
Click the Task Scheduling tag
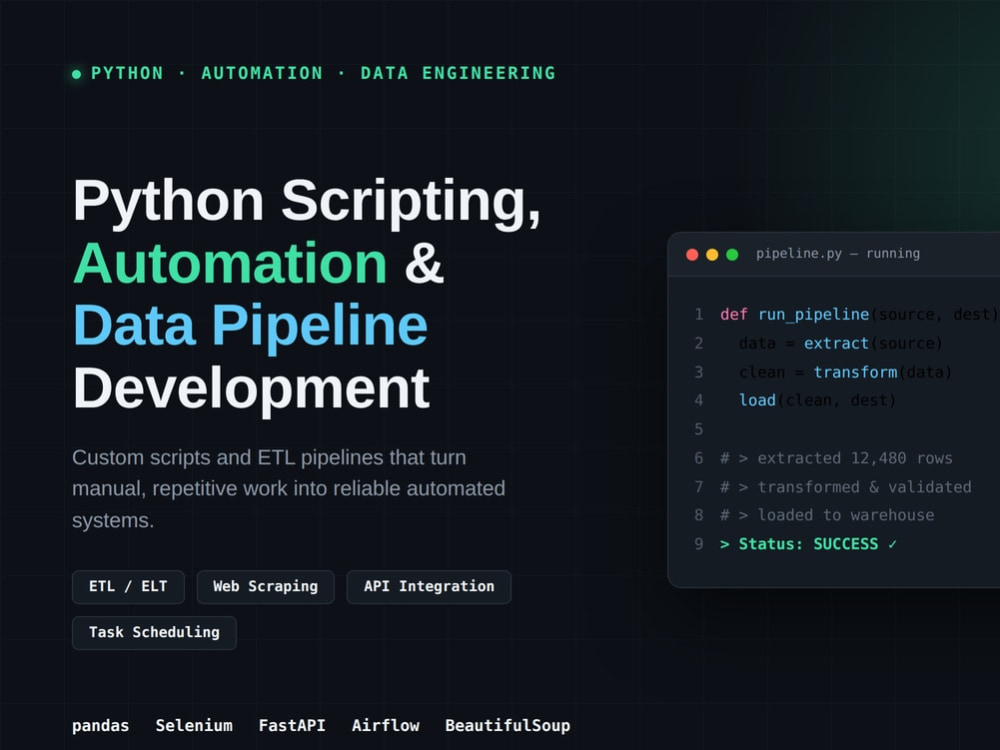[154, 633]
